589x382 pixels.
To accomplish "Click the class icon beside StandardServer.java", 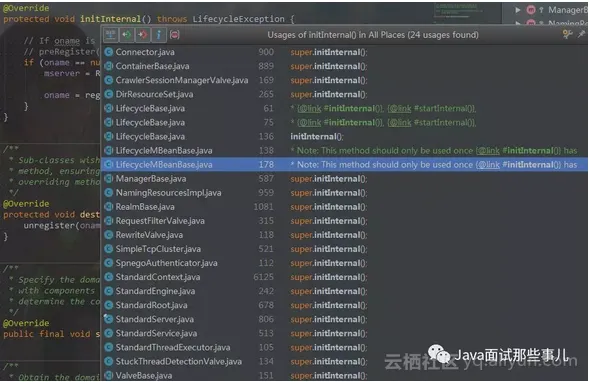I will pyautogui.click(x=109, y=319).
